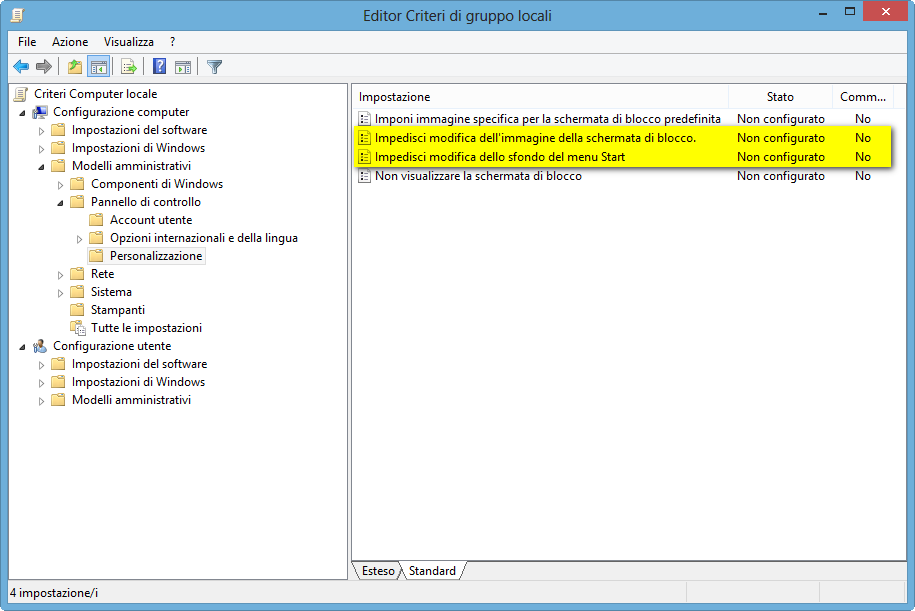The height and width of the screenshot is (611, 915).
Task: Select the Personalizzazione tree item
Action: (x=156, y=256)
